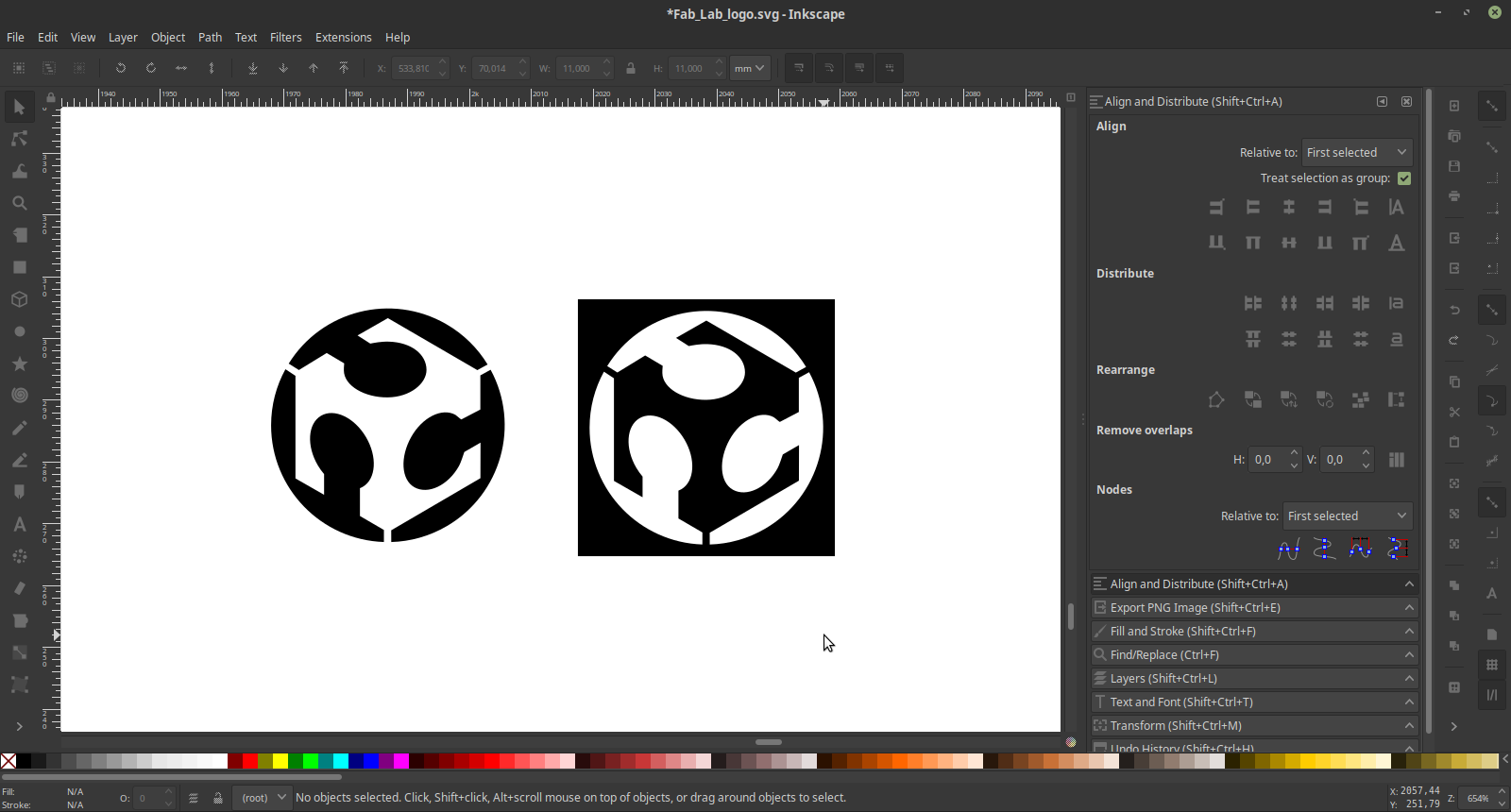Expand Text and Font panel
This screenshot has width=1511, height=812.
[x=1254, y=702]
